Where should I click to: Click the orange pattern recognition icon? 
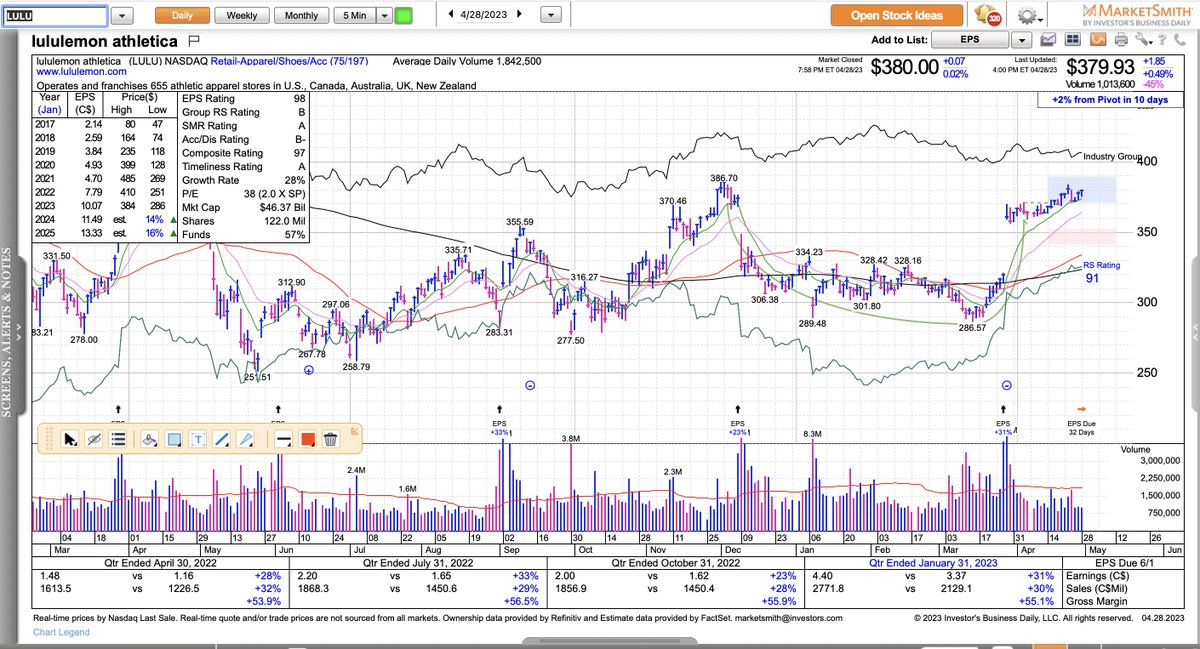[1097, 40]
